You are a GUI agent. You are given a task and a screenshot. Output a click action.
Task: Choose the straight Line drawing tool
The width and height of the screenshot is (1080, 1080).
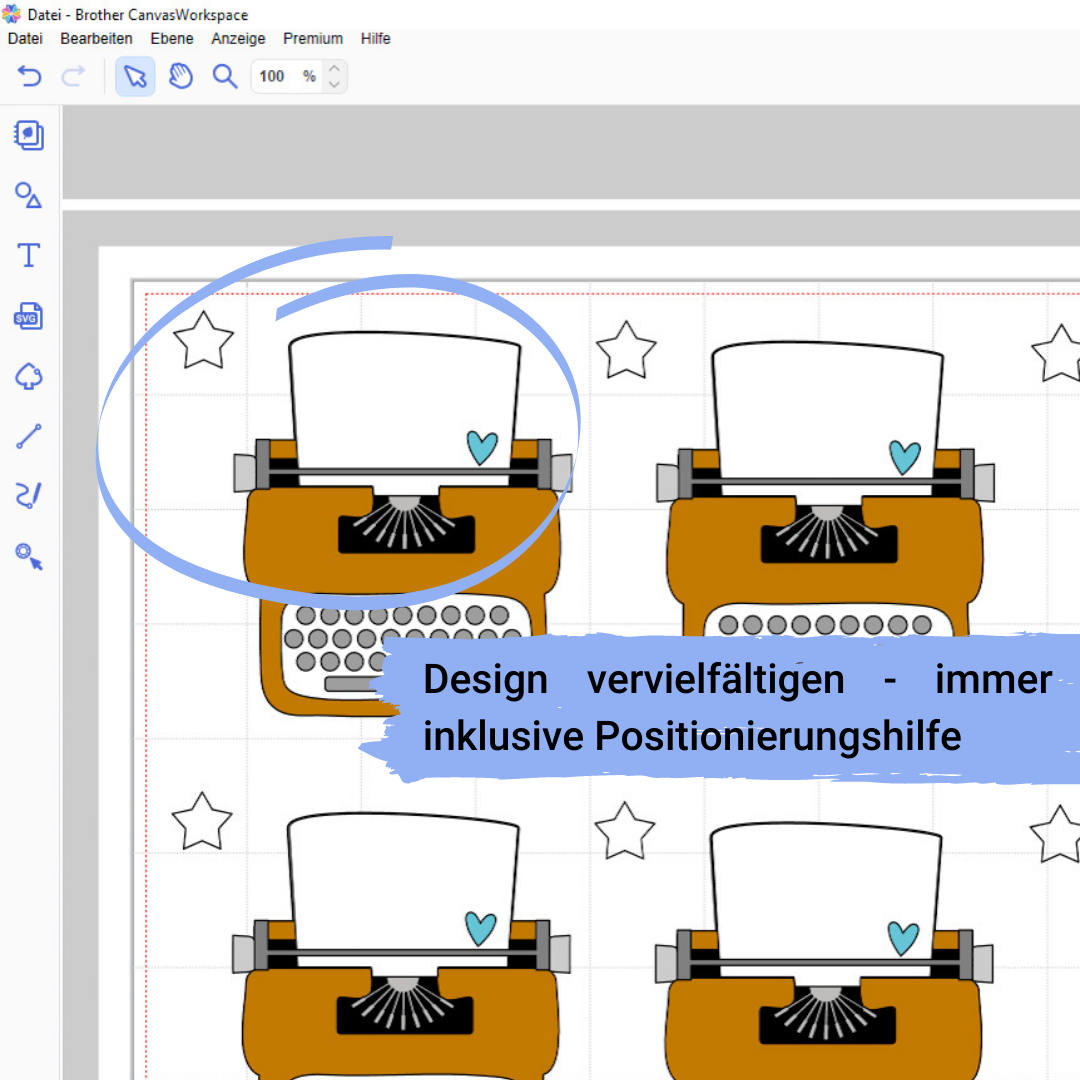(x=28, y=436)
